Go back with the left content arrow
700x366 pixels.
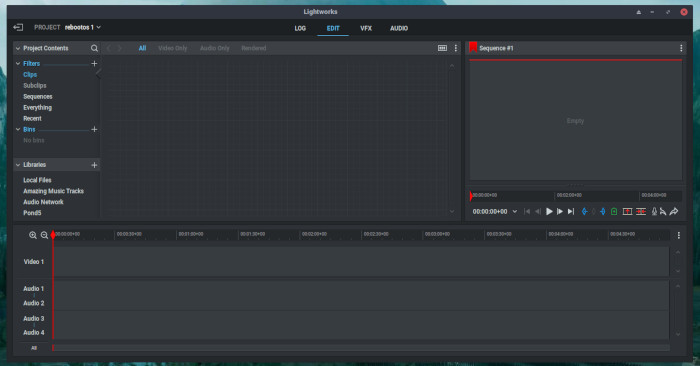click(x=108, y=48)
